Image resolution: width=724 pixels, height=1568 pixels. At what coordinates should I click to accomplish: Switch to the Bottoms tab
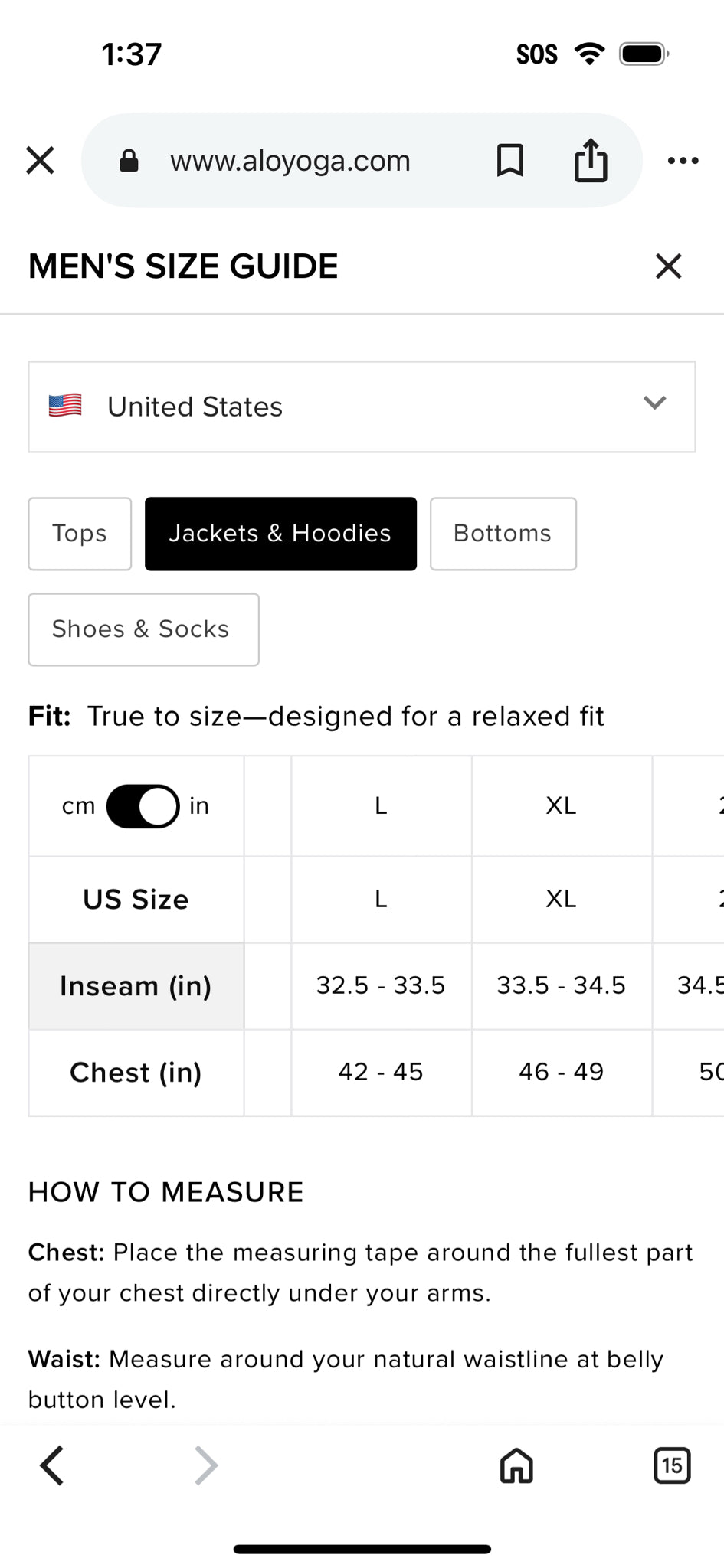tap(503, 534)
